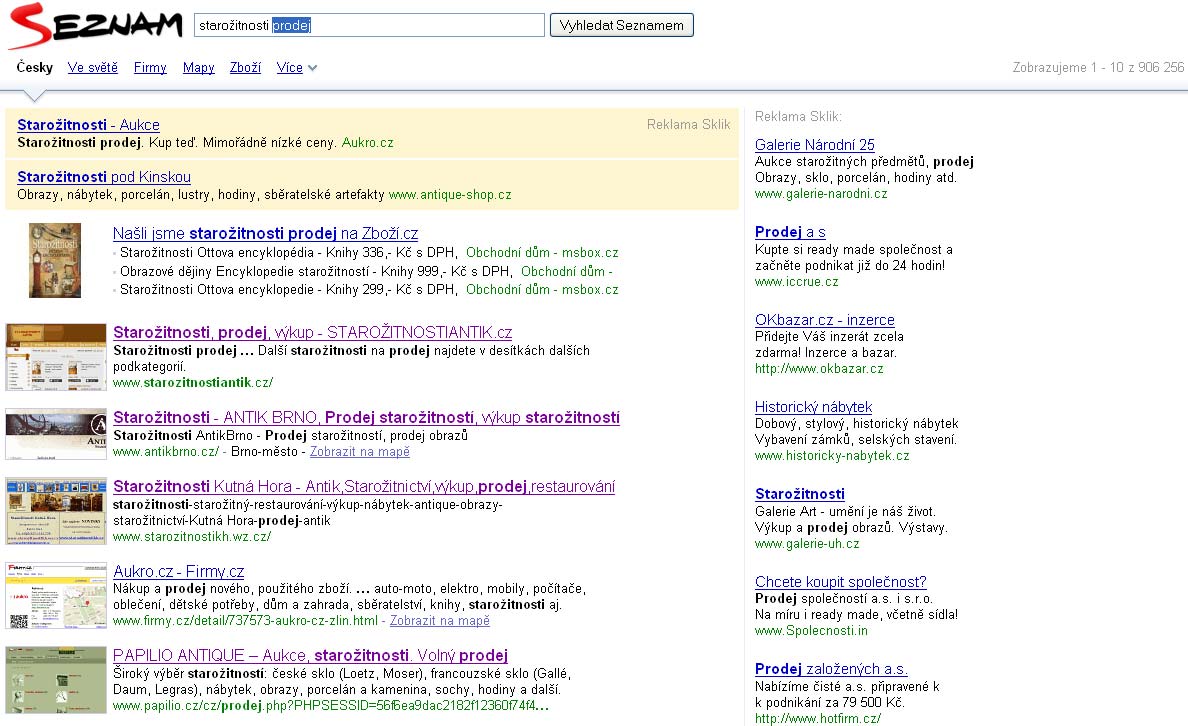The height and width of the screenshot is (726, 1188).
Task: Click the STAROŽITNOSTIANTIK.CZ site thumbnail
Action: pos(56,357)
